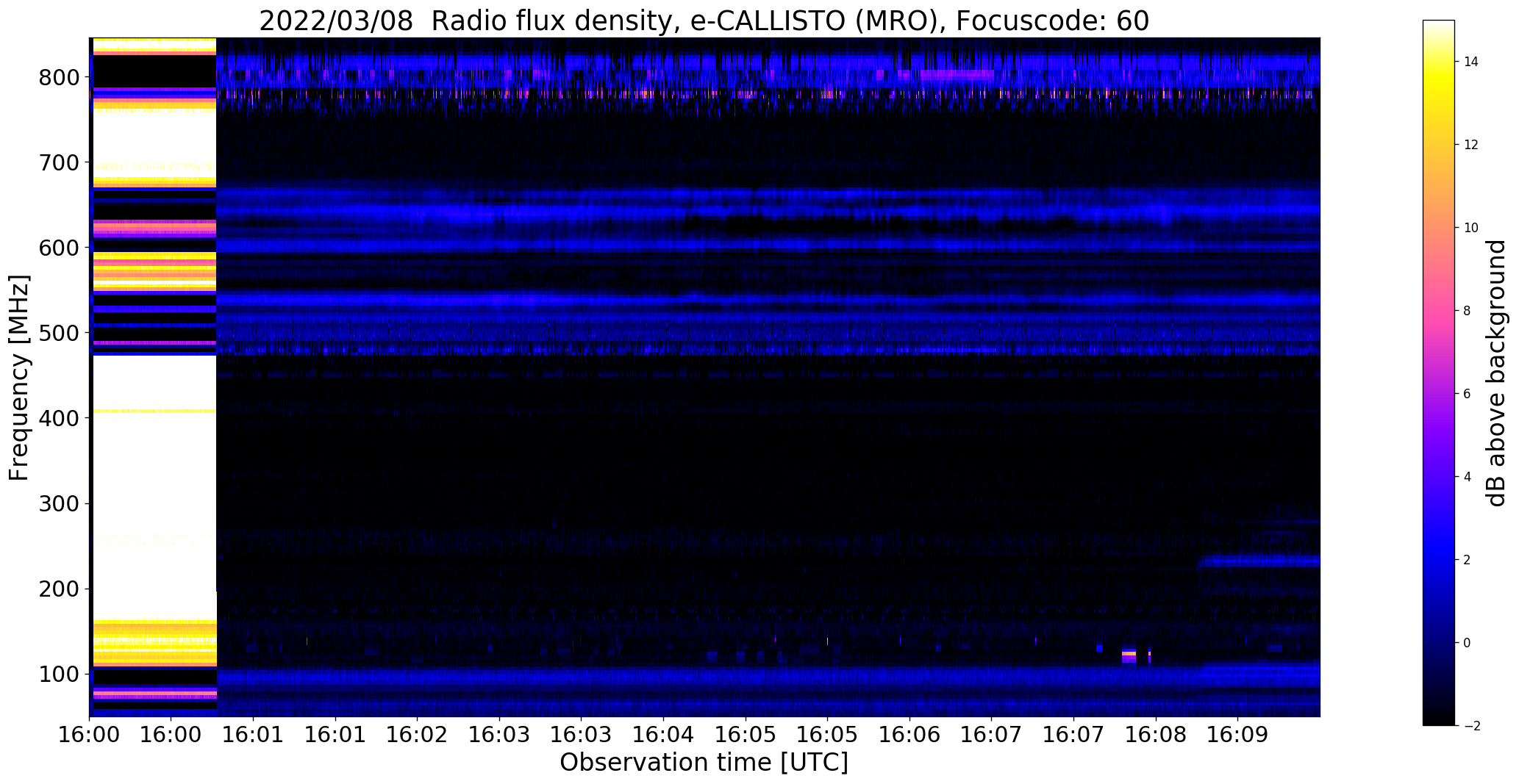Click the 800 frequency tick label
This screenshot has height=784, width=1519.
click(x=60, y=77)
